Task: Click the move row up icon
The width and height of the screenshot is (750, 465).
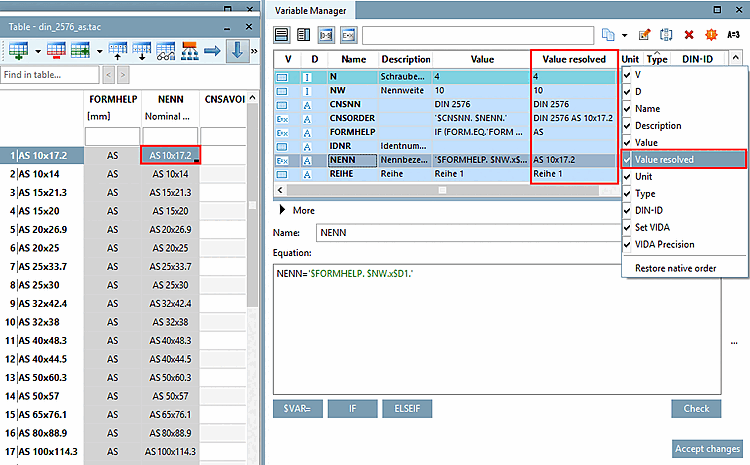Action: coord(116,49)
